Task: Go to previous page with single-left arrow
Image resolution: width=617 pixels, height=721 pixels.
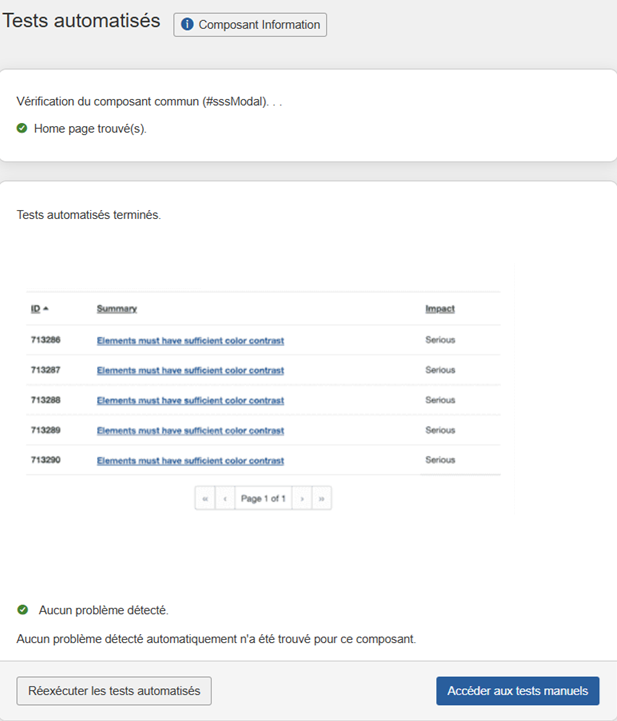Action: coord(225,498)
